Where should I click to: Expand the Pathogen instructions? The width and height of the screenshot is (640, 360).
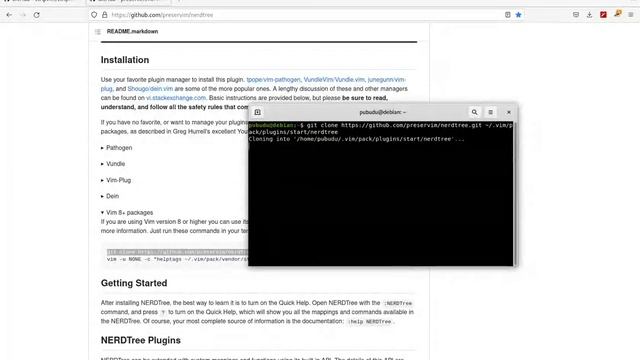pos(117,148)
